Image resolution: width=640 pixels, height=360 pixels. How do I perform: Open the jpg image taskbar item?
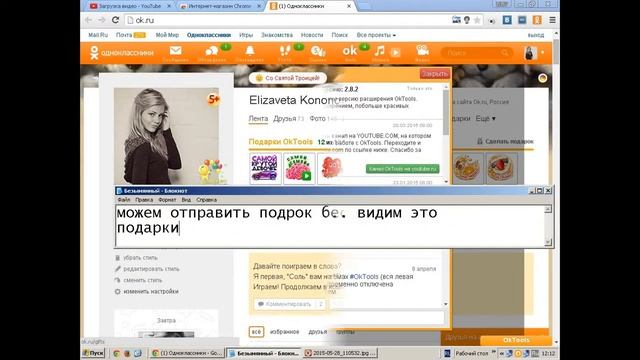coord(340,353)
